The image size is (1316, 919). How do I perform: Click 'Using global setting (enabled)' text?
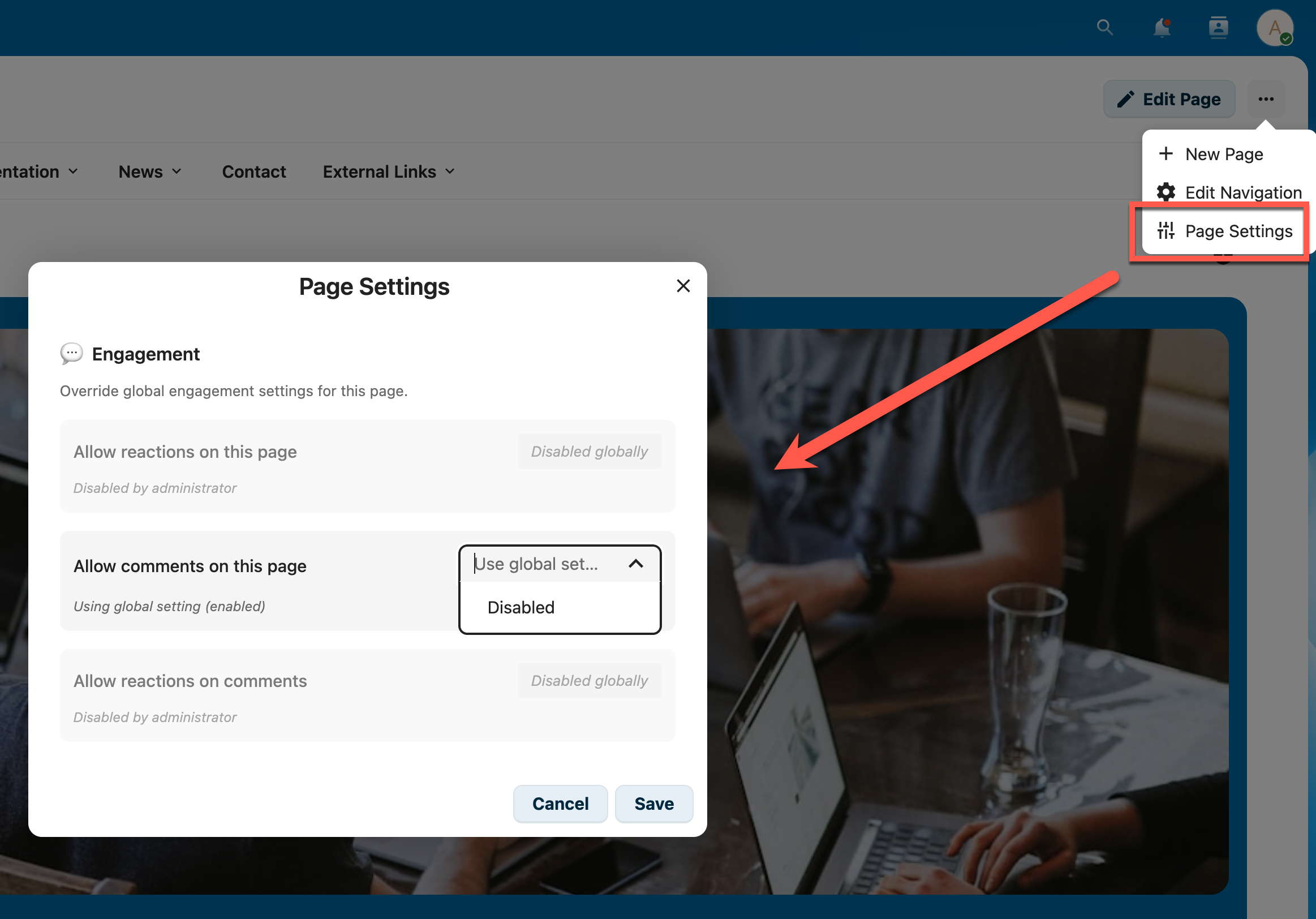click(169, 606)
